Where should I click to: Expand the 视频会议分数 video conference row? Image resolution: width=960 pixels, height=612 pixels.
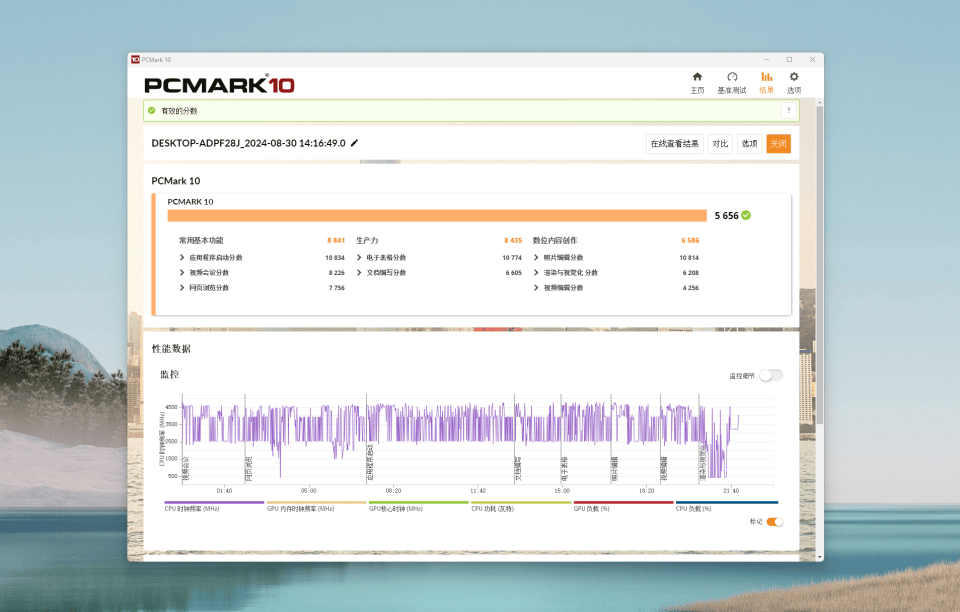click(x=182, y=273)
